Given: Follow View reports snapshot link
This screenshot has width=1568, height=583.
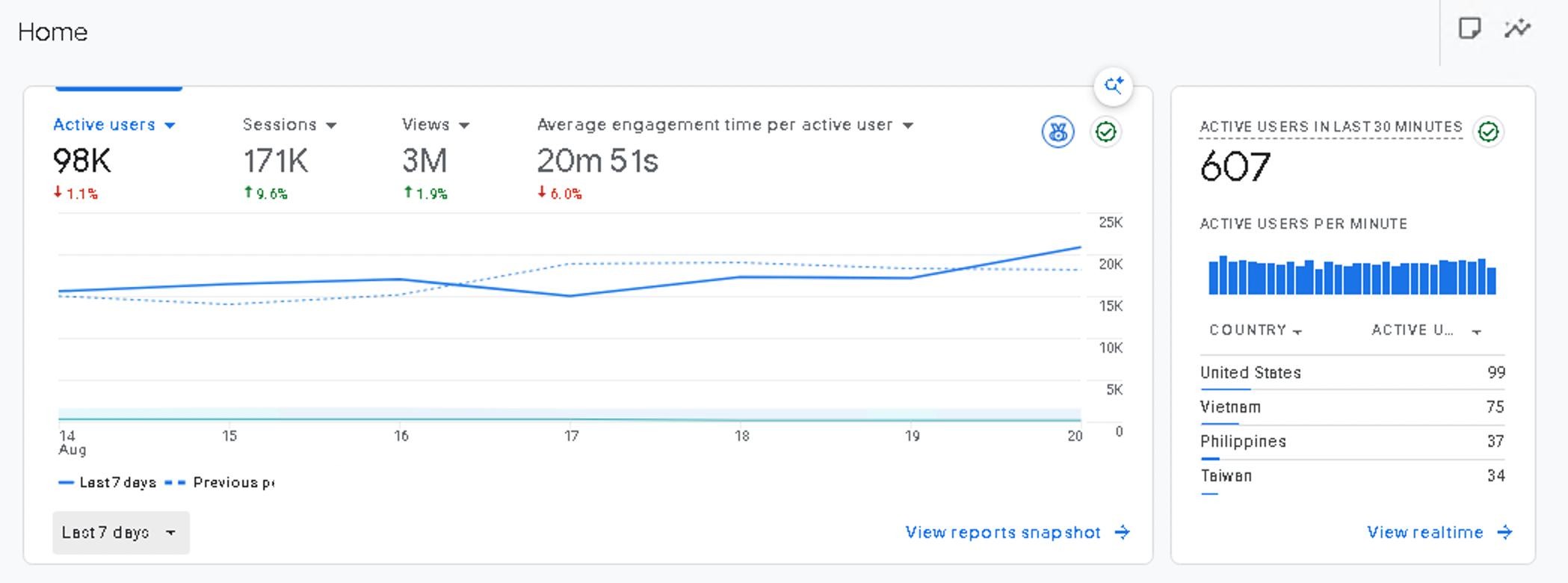Looking at the screenshot, I should coord(1003,532).
